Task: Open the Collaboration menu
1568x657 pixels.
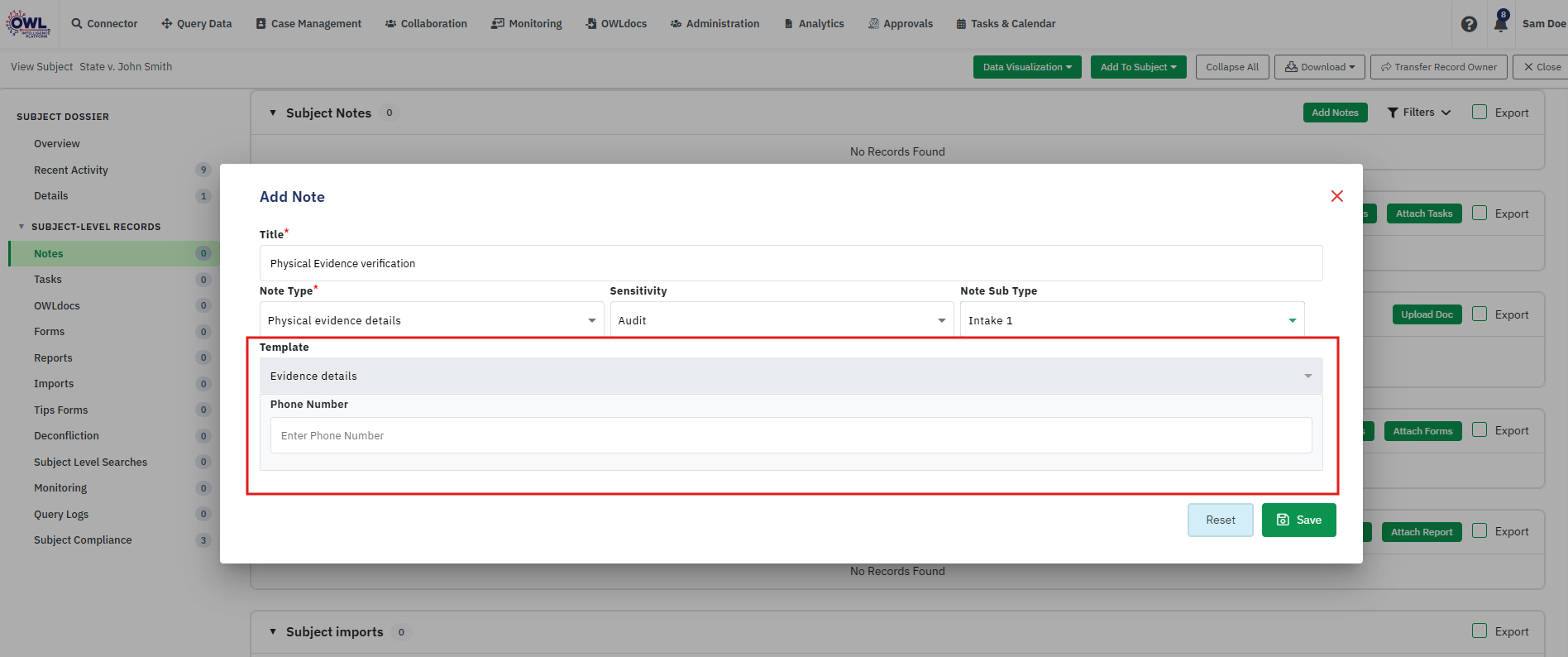Action: pyautogui.click(x=426, y=23)
